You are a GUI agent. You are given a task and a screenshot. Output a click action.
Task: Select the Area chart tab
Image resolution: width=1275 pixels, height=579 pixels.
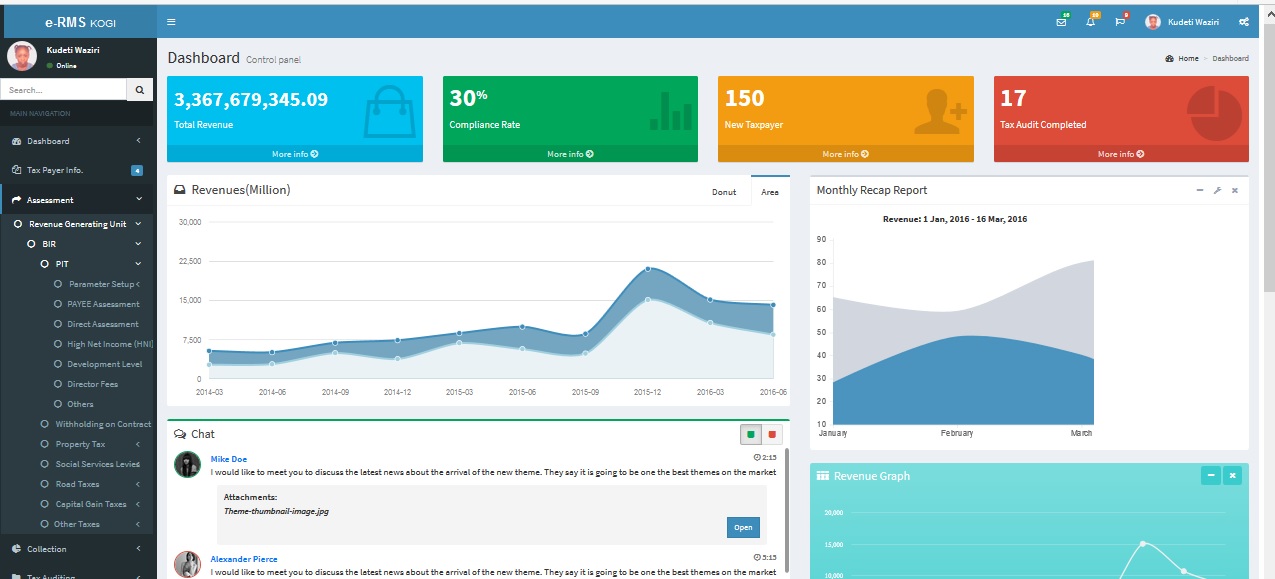point(769,192)
